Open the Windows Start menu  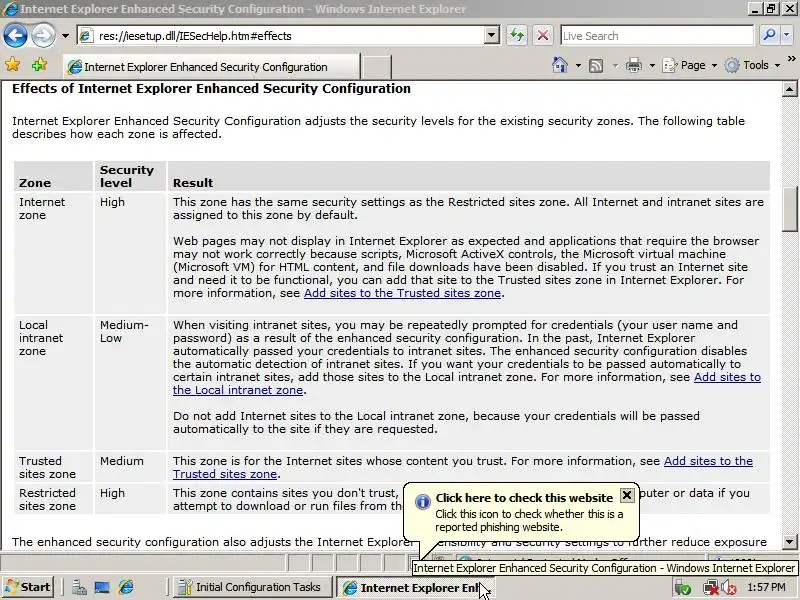pos(28,587)
